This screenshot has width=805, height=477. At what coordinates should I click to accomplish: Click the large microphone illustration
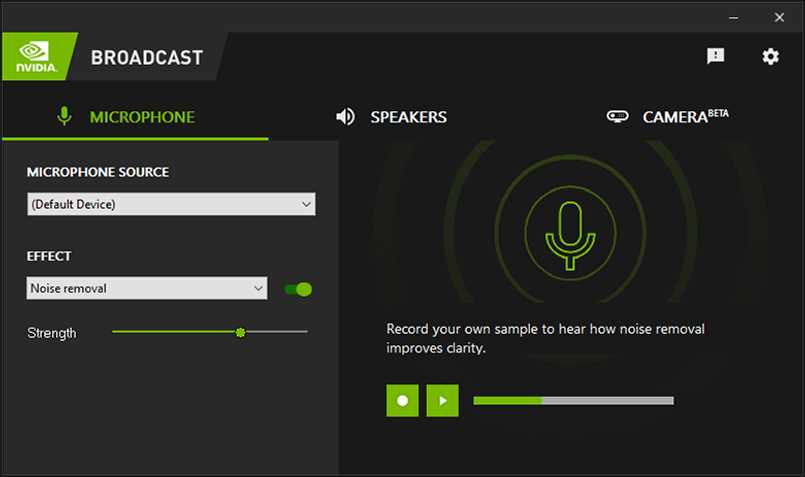tap(570, 235)
